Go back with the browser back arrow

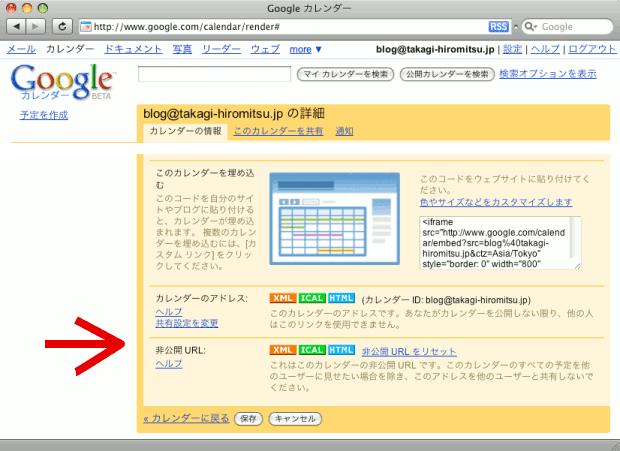point(16,26)
